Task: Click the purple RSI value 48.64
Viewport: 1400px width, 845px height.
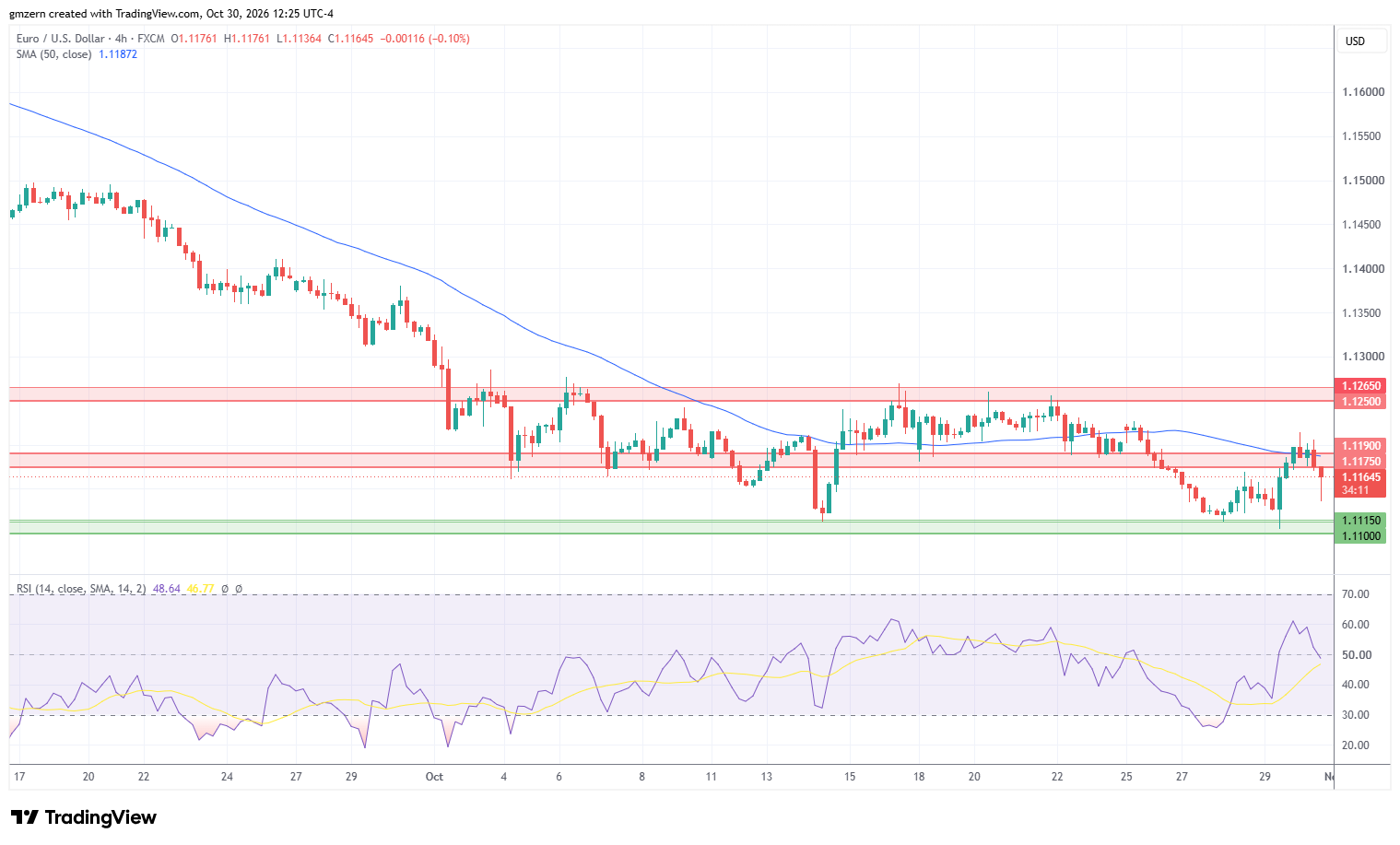Action: pyautogui.click(x=167, y=589)
